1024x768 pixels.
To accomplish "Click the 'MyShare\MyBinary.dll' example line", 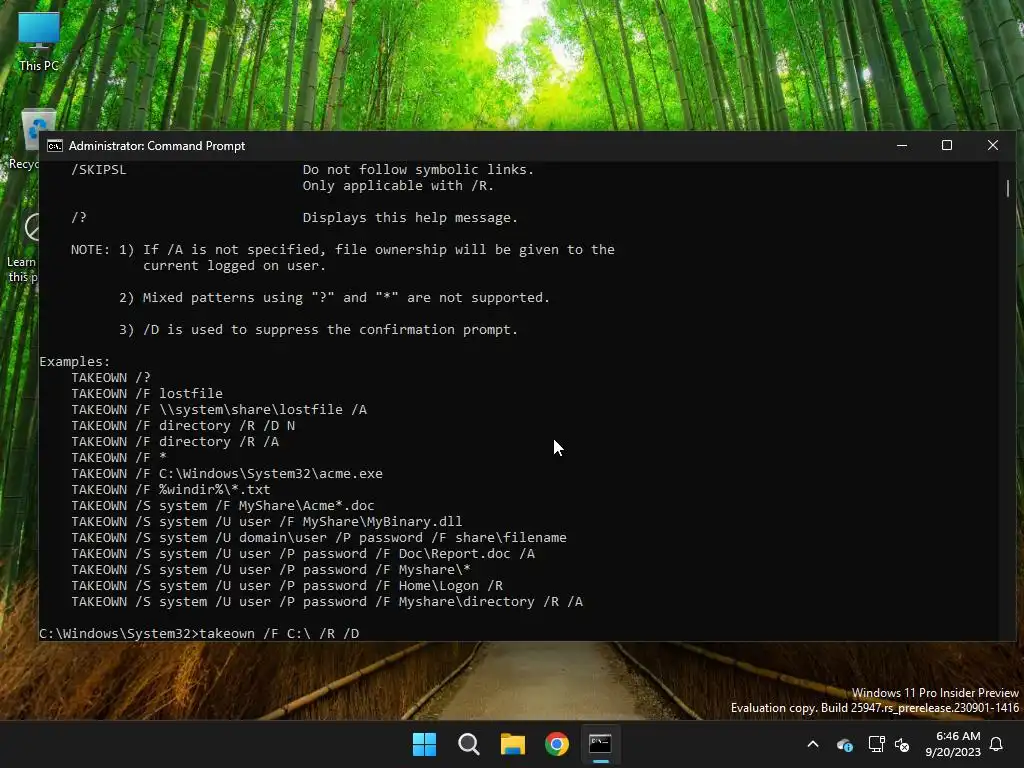I will [266, 522].
